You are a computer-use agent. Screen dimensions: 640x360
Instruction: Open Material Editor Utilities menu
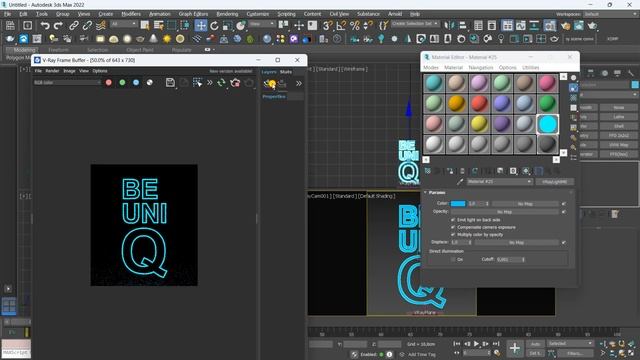click(x=531, y=67)
